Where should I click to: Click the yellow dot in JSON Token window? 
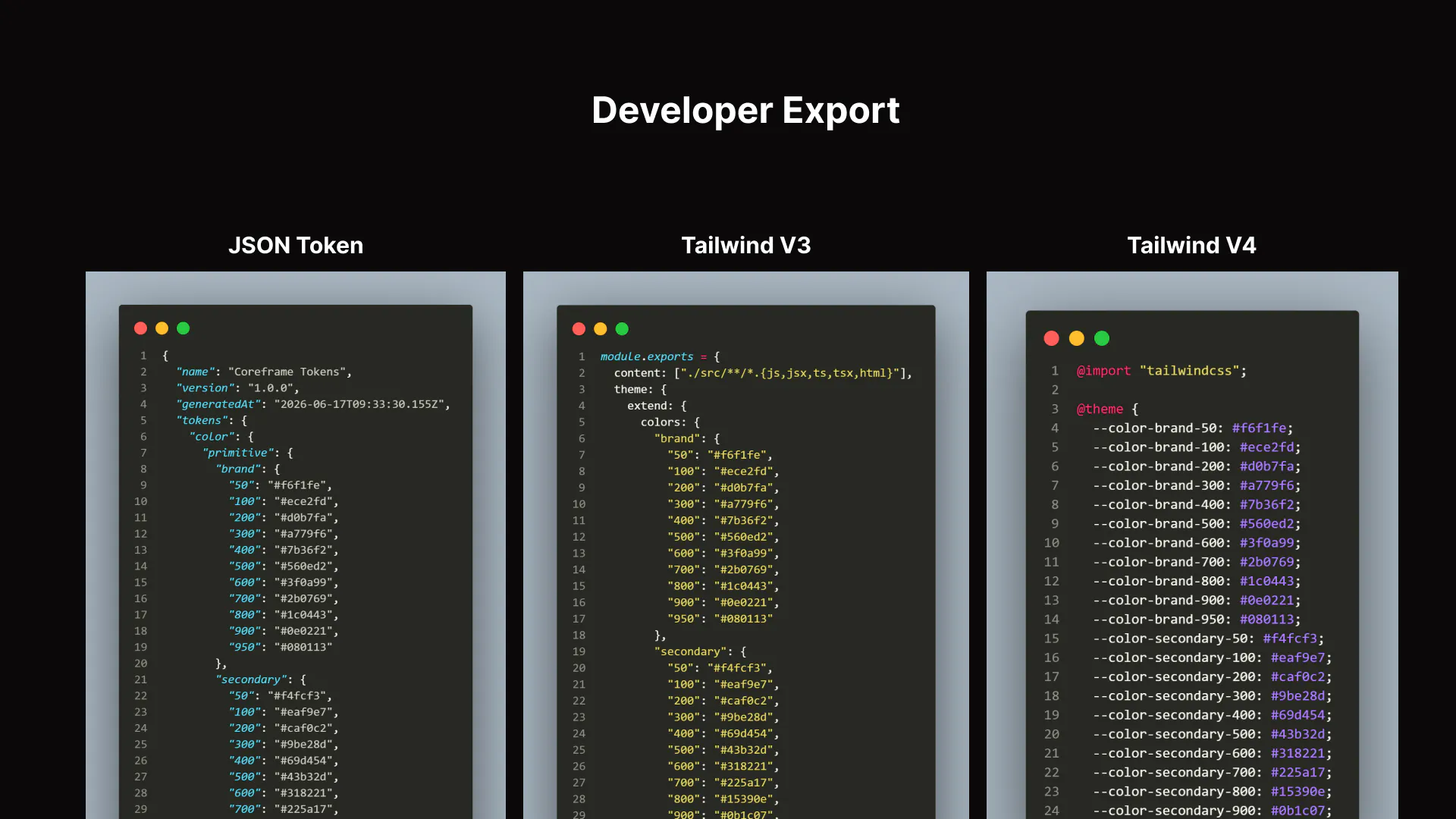click(162, 328)
